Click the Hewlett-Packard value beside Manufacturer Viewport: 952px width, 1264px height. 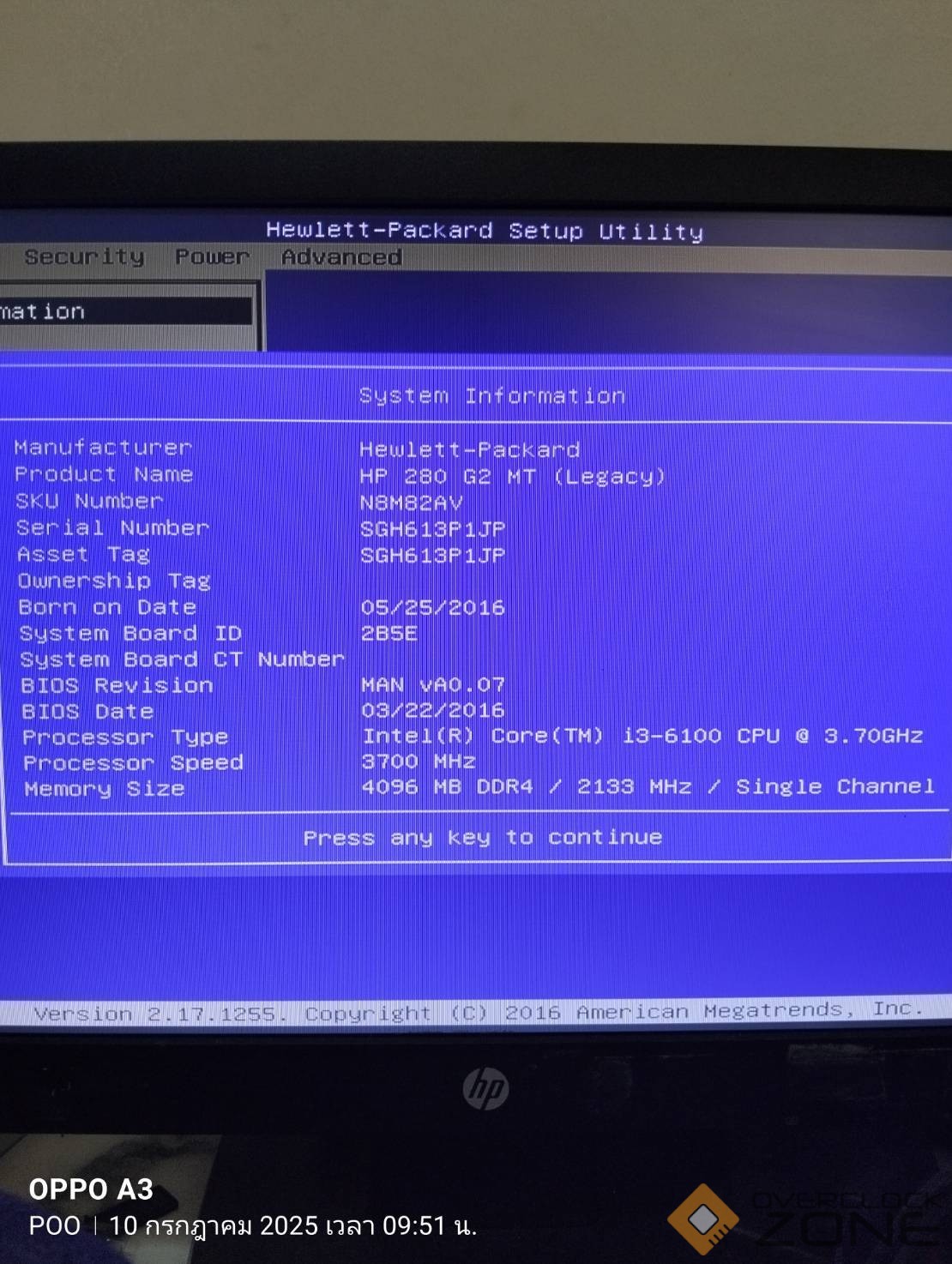click(x=469, y=449)
